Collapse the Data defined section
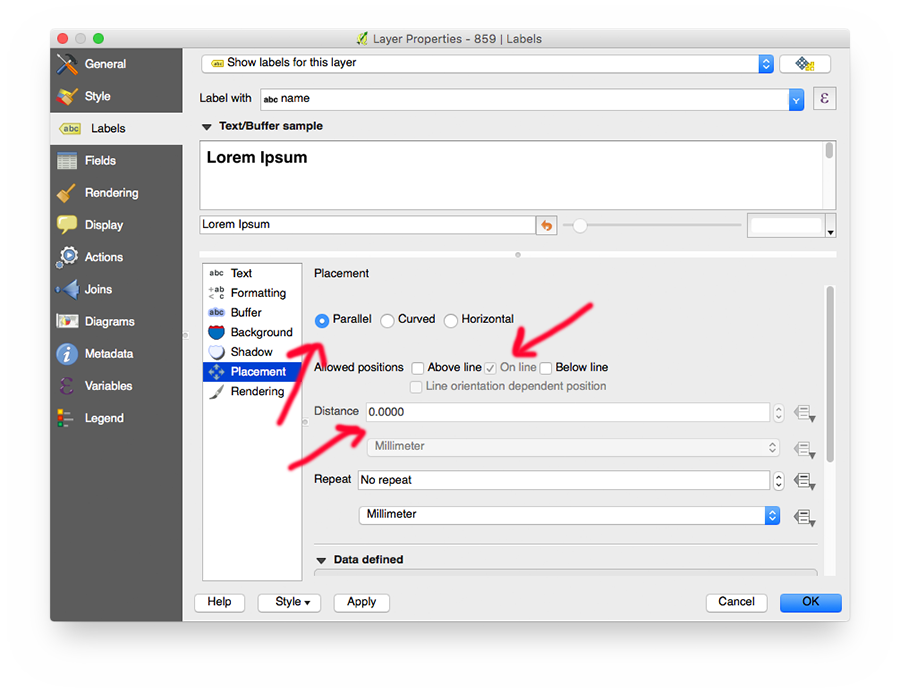 [321, 560]
